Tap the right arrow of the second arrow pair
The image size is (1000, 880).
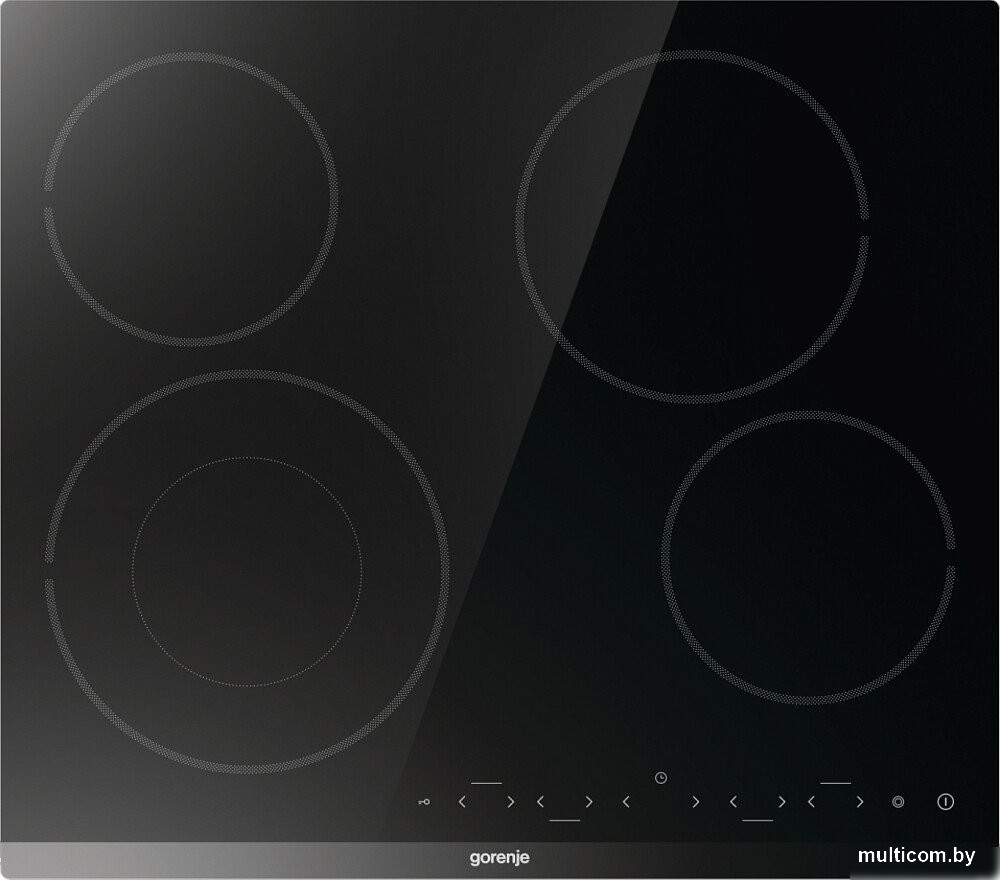[589, 801]
